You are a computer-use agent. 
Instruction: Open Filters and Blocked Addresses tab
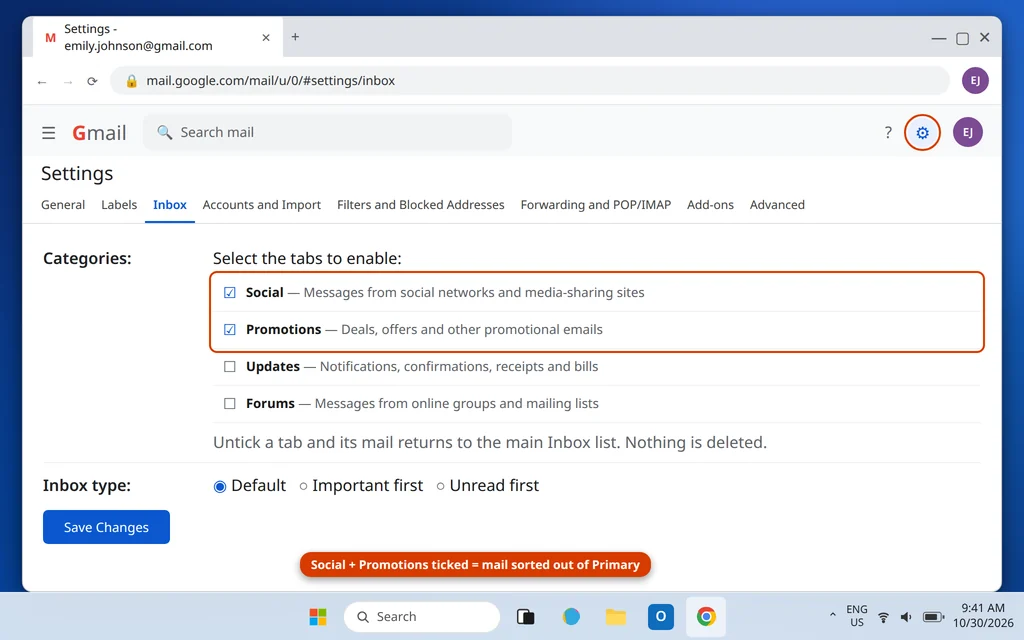[x=421, y=205]
